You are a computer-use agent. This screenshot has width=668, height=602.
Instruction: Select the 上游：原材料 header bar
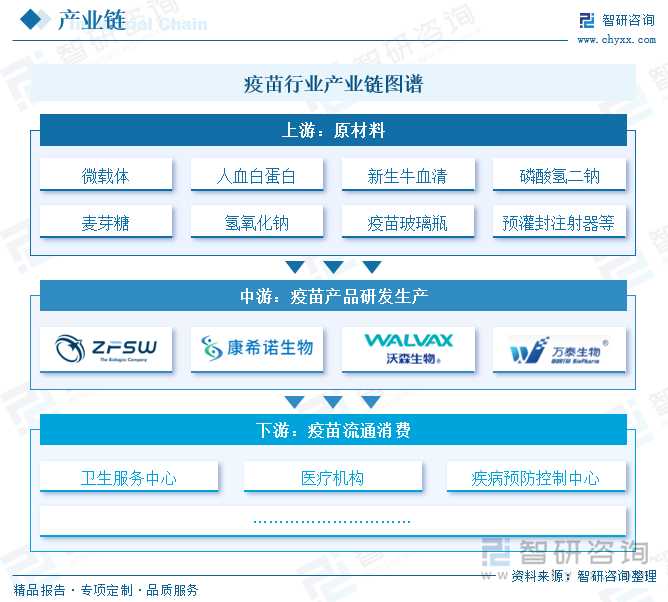[x=333, y=130]
